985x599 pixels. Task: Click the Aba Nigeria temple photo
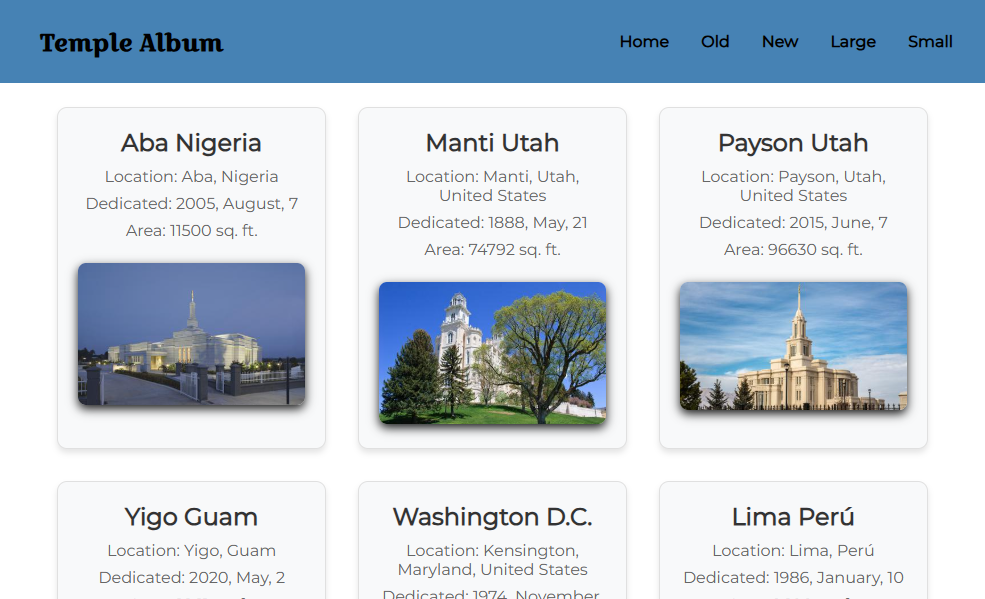tap(191, 334)
